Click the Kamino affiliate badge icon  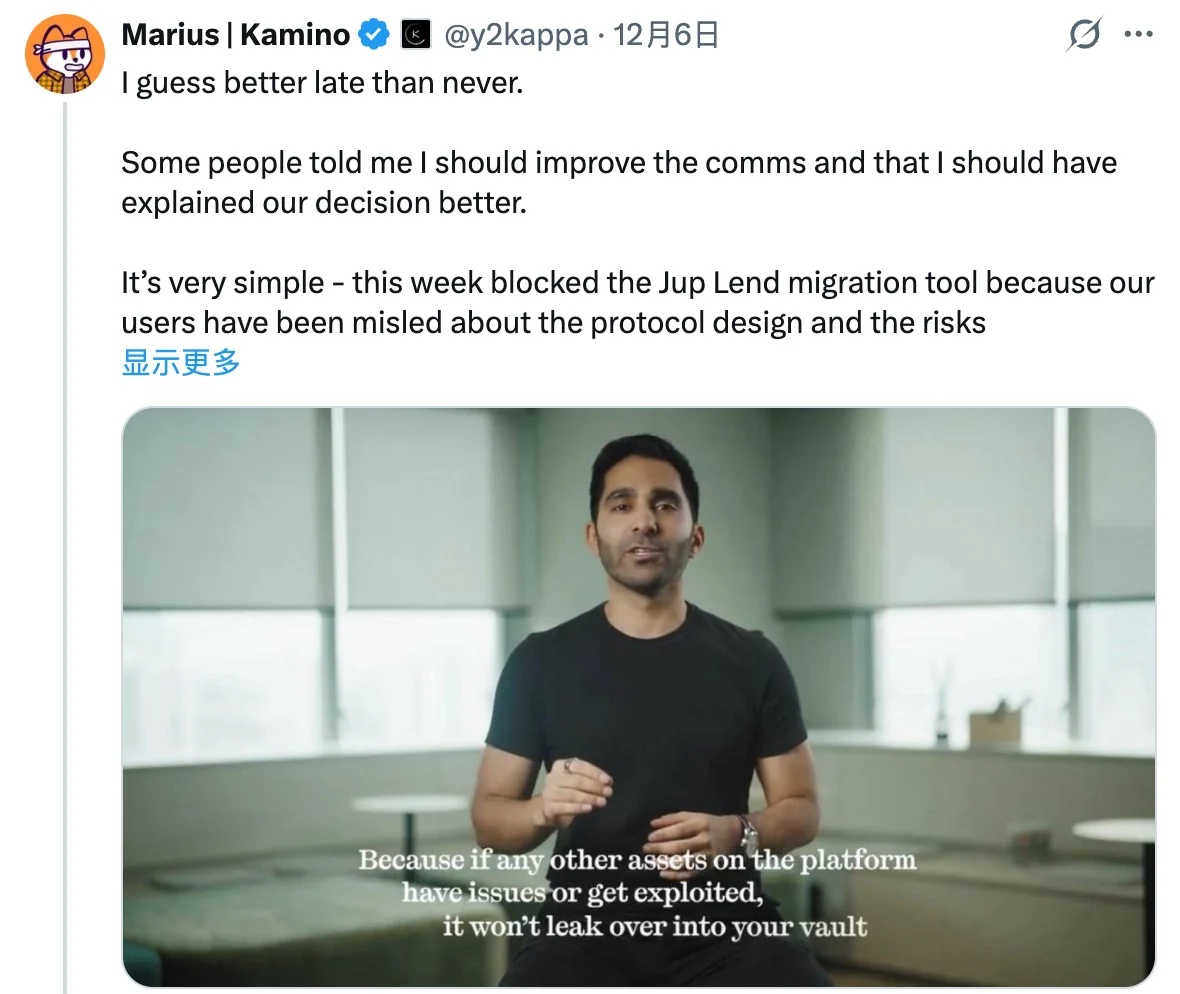pos(414,36)
